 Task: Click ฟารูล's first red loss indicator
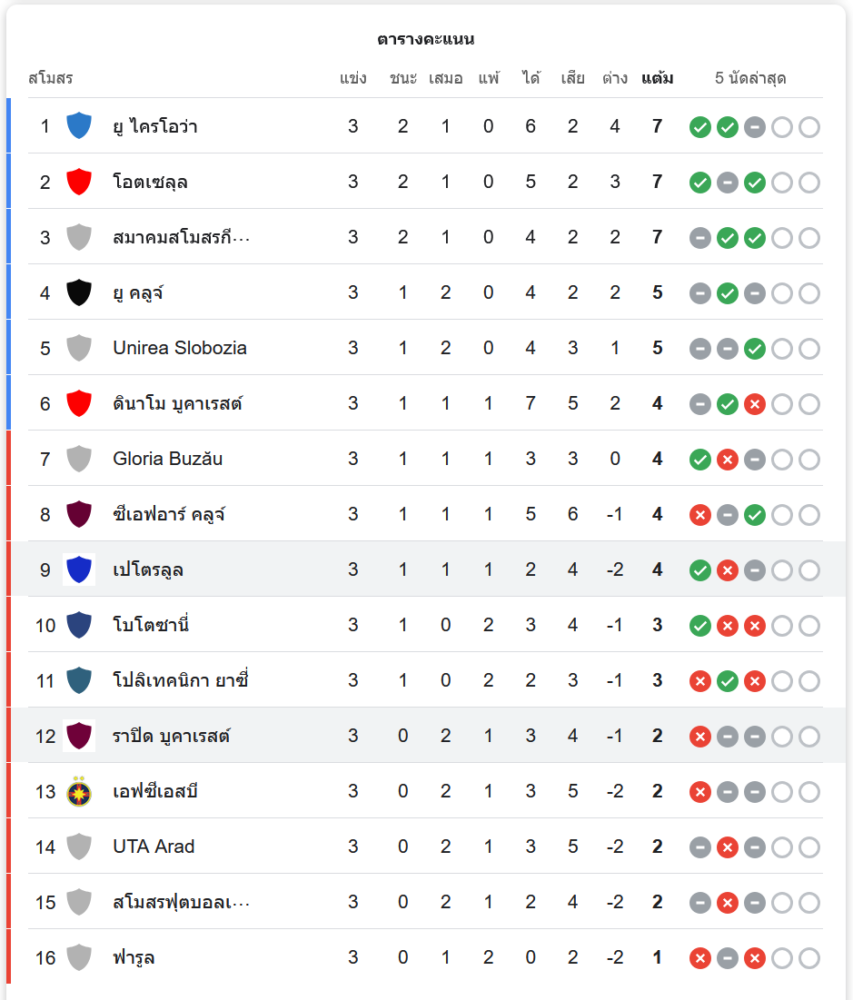(700, 958)
